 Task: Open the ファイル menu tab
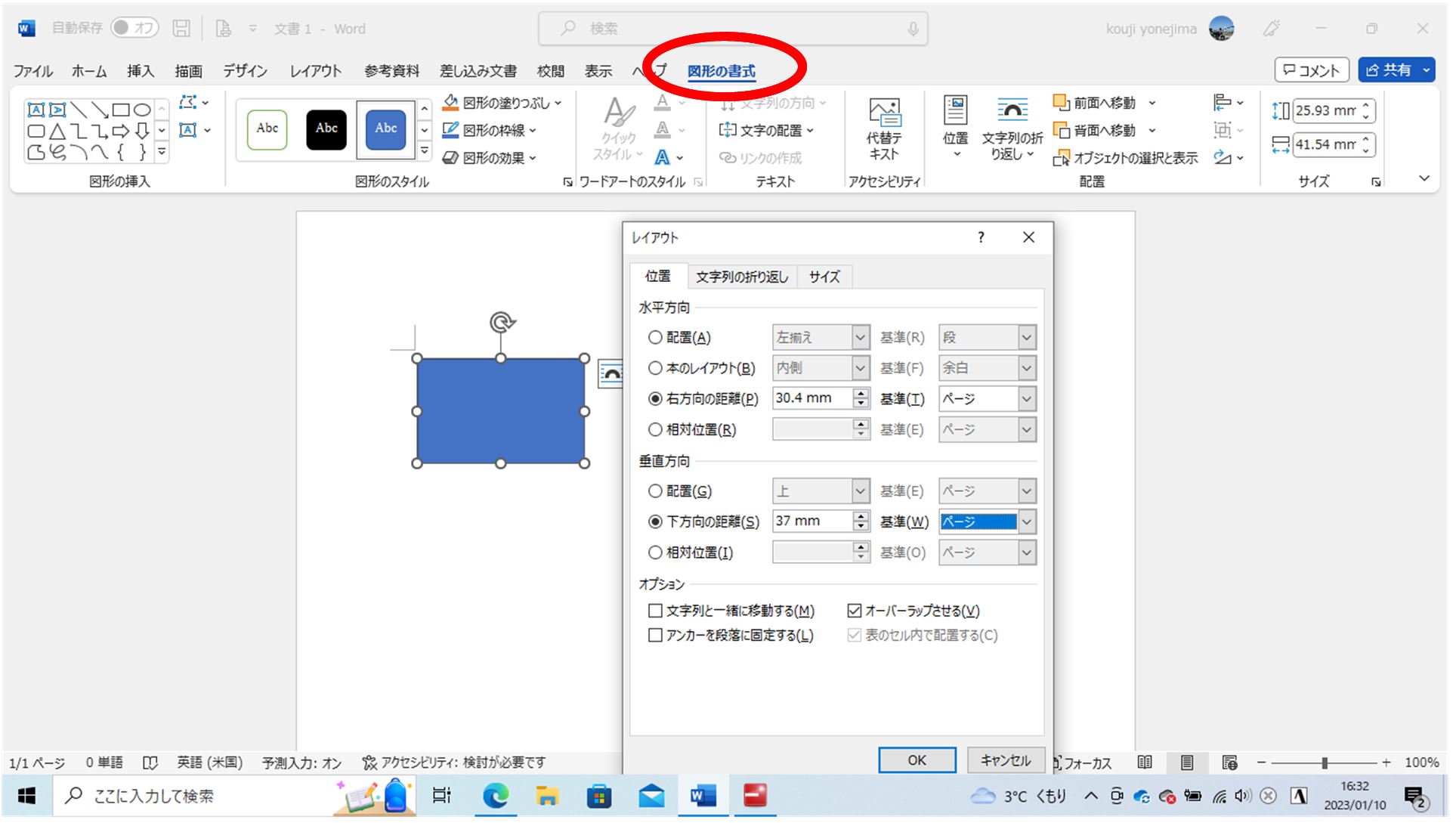click(33, 71)
